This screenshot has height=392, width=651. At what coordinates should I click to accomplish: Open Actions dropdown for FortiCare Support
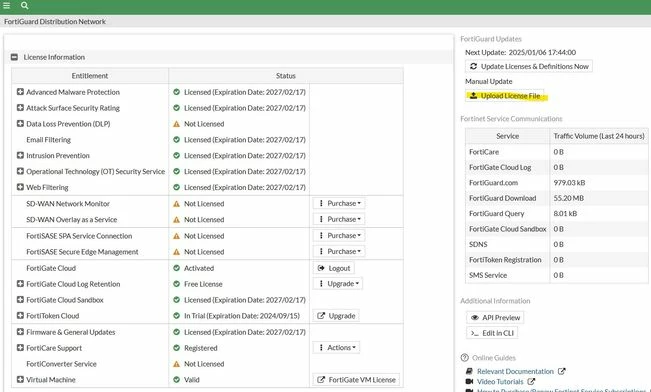pos(336,348)
